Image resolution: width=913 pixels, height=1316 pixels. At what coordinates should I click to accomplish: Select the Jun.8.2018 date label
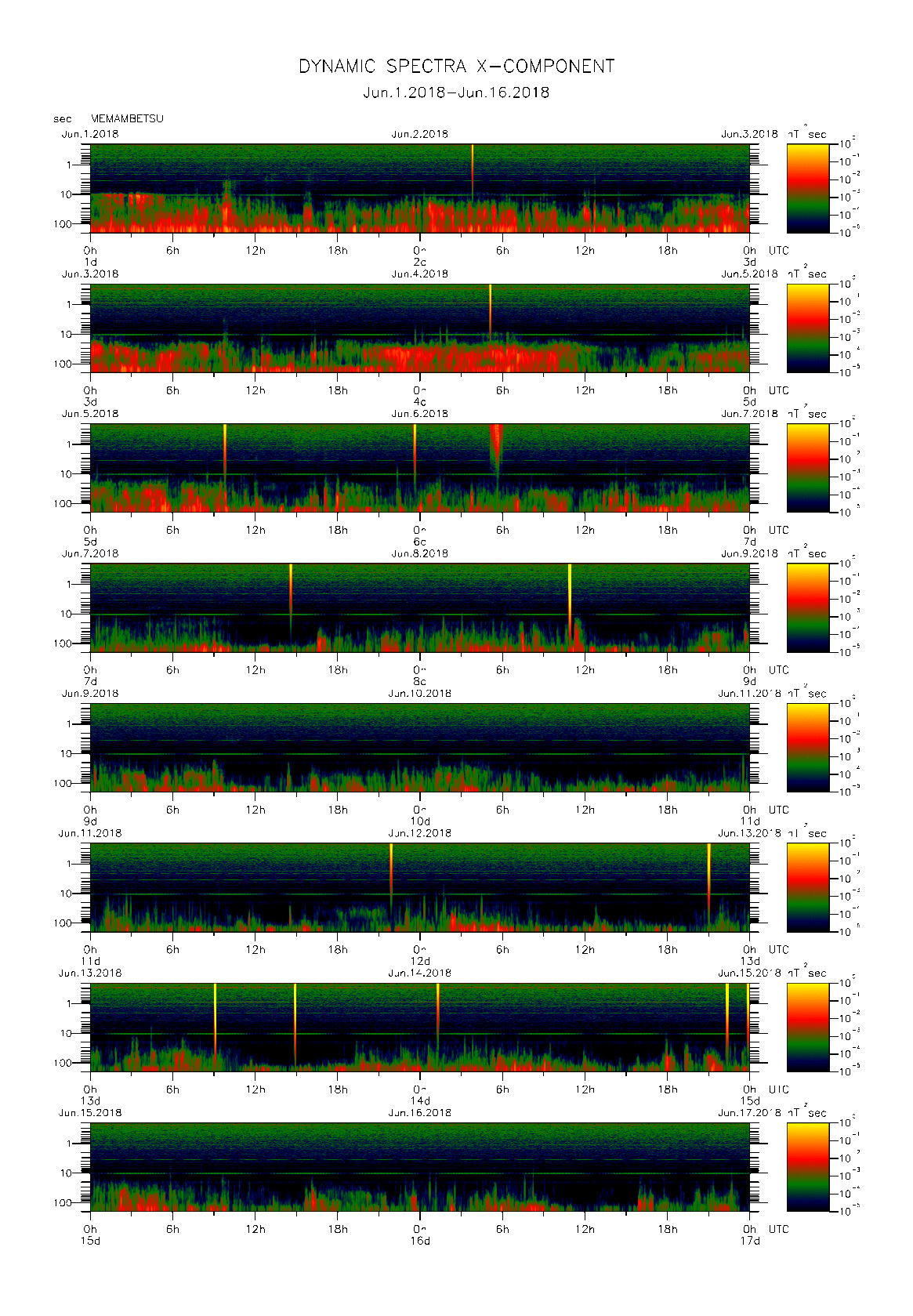pyautogui.click(x=420, y=553)
